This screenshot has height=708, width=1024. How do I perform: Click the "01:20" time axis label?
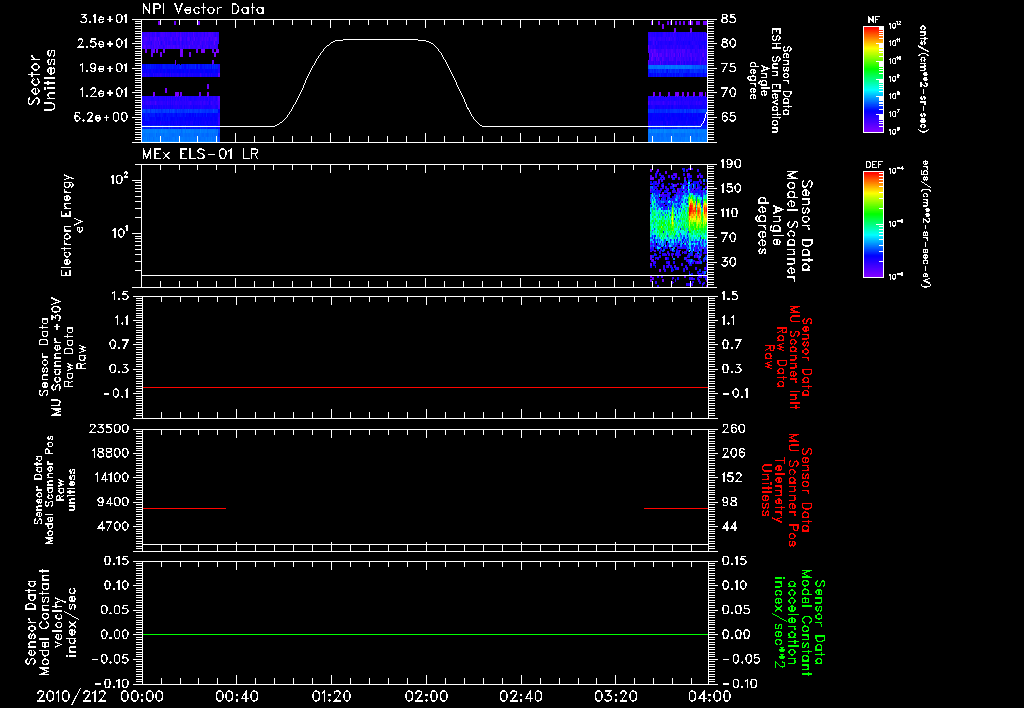(x=331, y=696)
